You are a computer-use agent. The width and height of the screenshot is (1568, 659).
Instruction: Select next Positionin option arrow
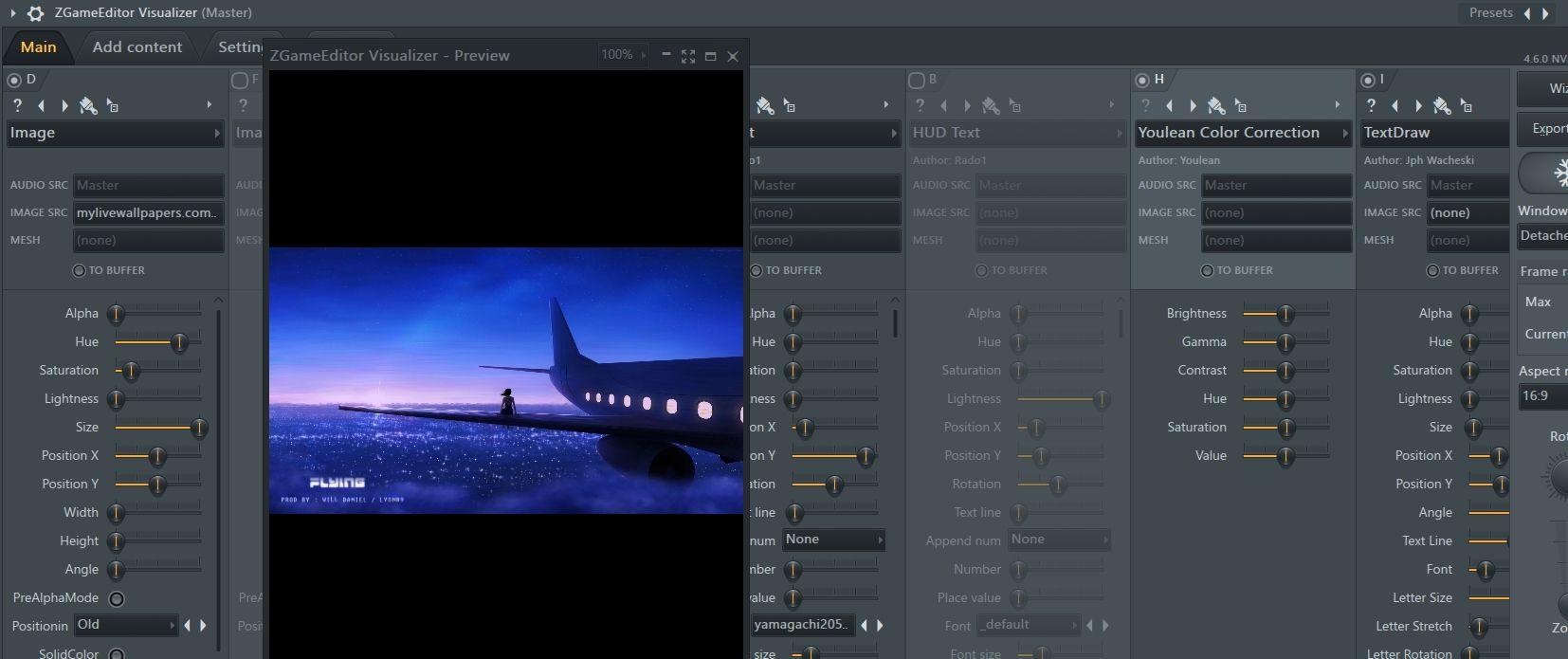pyautogui.click(x=203, y=625)
